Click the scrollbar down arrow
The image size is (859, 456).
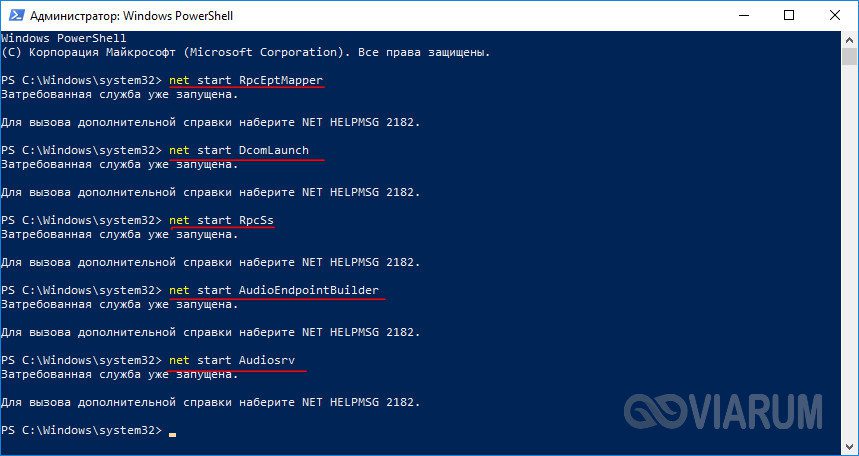[x=850, y=447]
